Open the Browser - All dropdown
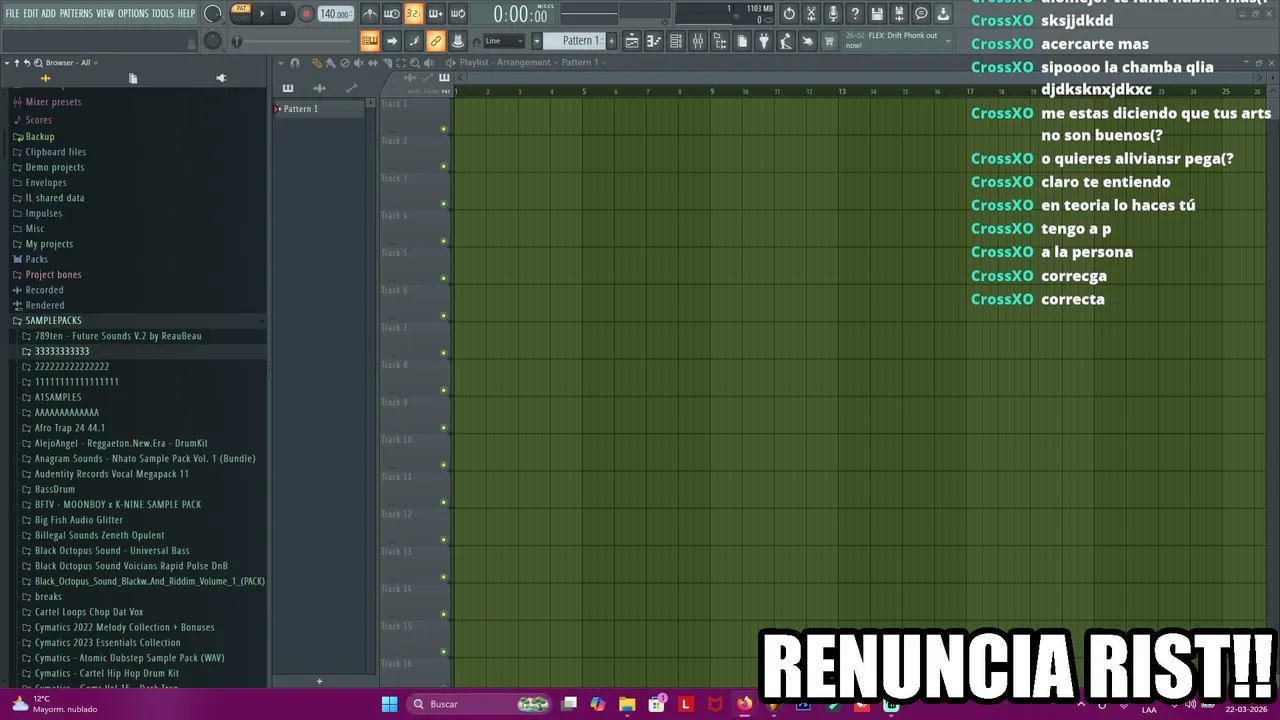This screenshot has height=720, width=1280. 70,62
